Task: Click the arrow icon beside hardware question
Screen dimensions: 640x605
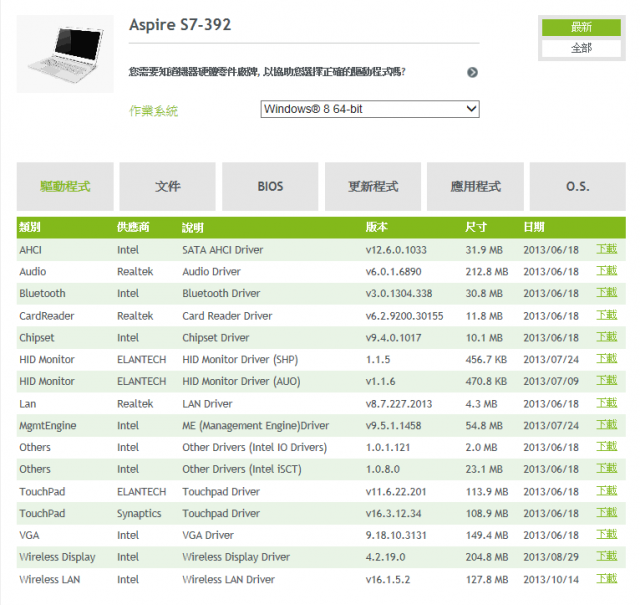Action: pos(472,72)
